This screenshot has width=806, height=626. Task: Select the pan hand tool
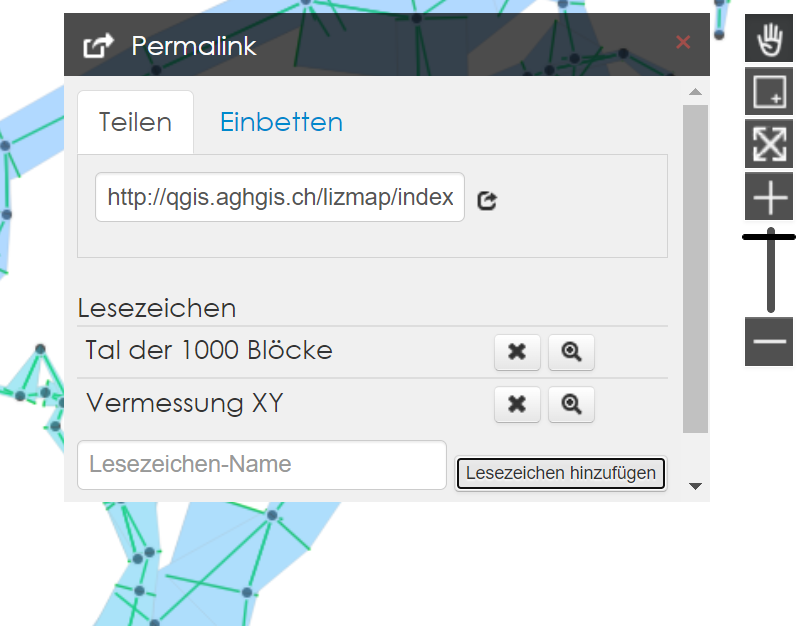[769, 41]
